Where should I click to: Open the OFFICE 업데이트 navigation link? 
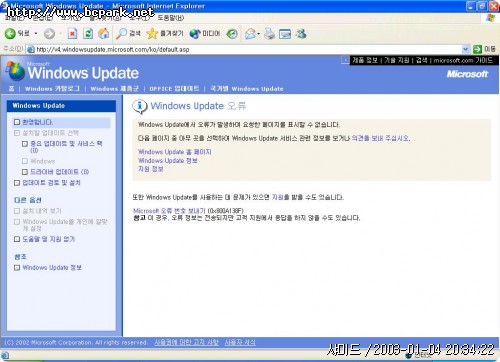pos(174,89)
